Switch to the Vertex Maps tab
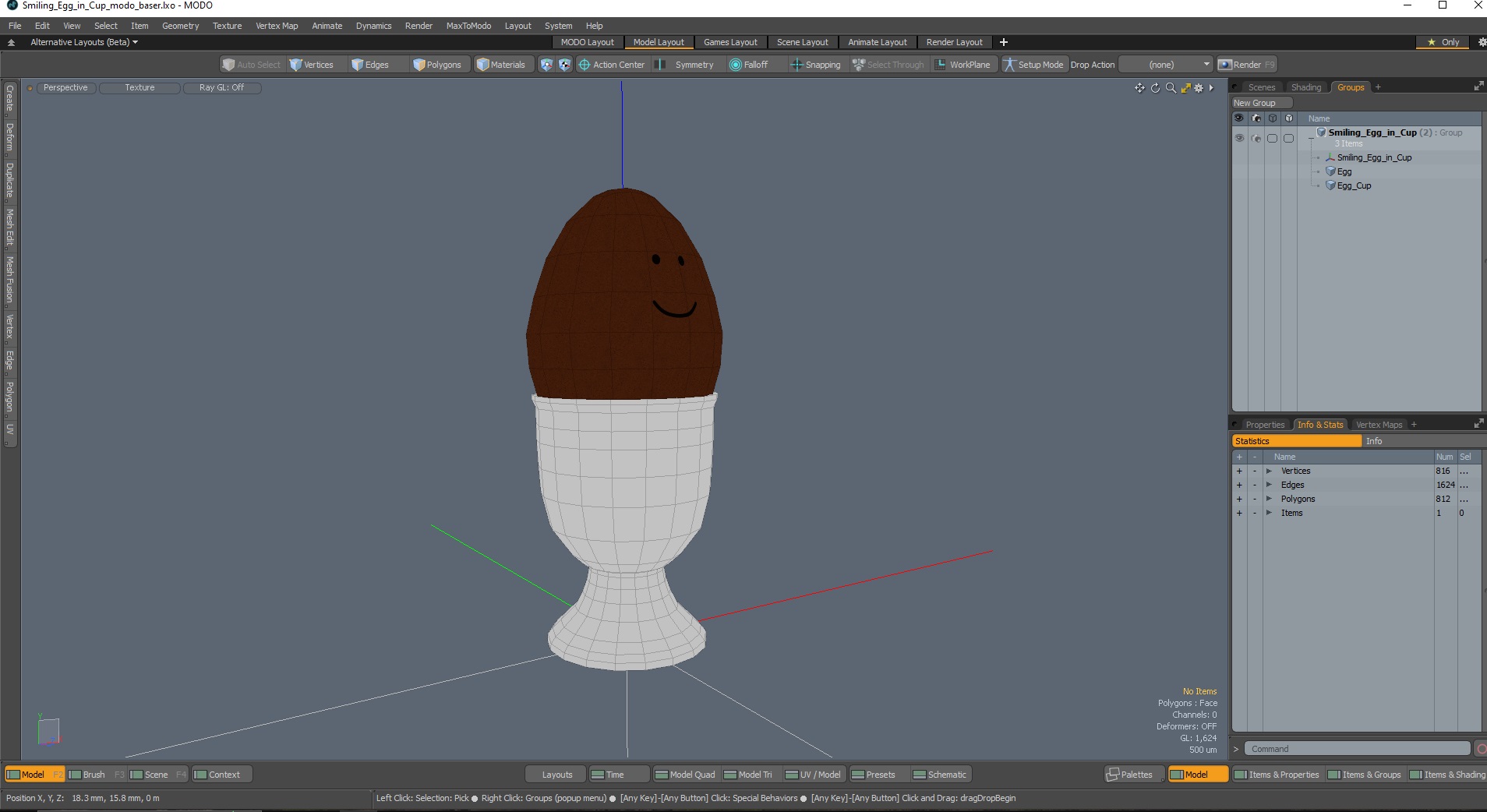This screenshot has height=812, width=1487. click(x=1379, y=425)
